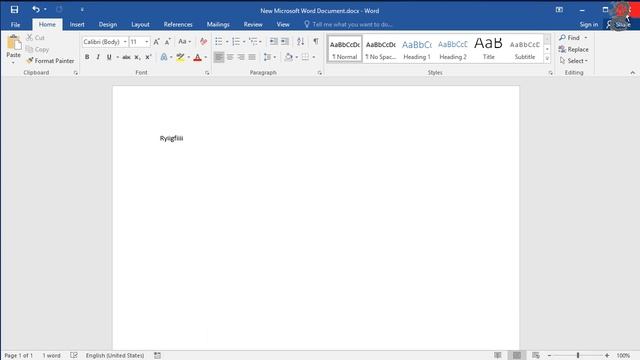The image size is (640, 360).
Task: Open Paragraph dialog launcher
Action: [x=320, y=73]
